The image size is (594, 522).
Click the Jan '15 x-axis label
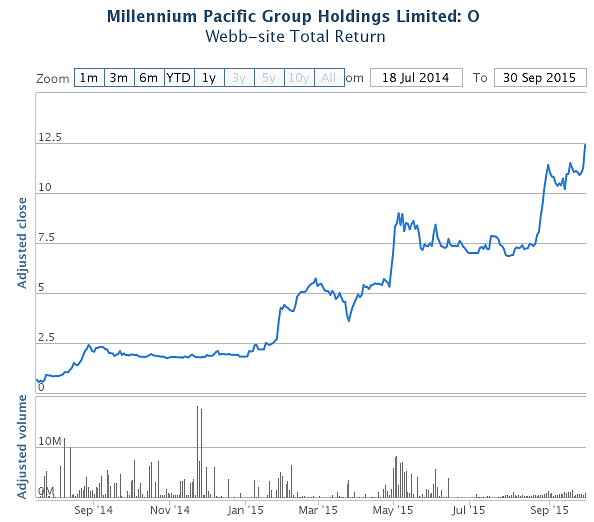[245, 510]
